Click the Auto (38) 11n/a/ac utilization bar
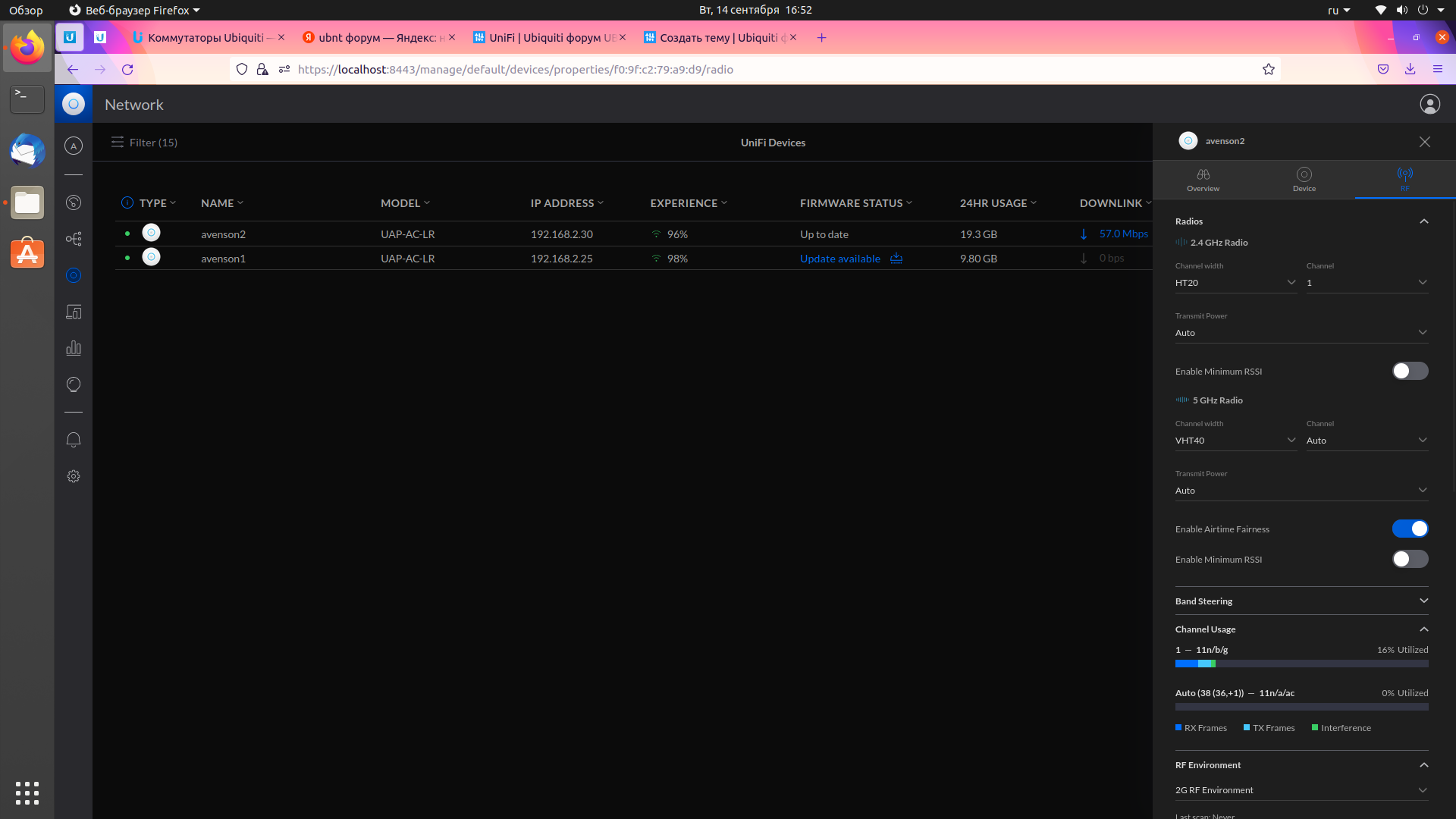 tap(1301, 707)
